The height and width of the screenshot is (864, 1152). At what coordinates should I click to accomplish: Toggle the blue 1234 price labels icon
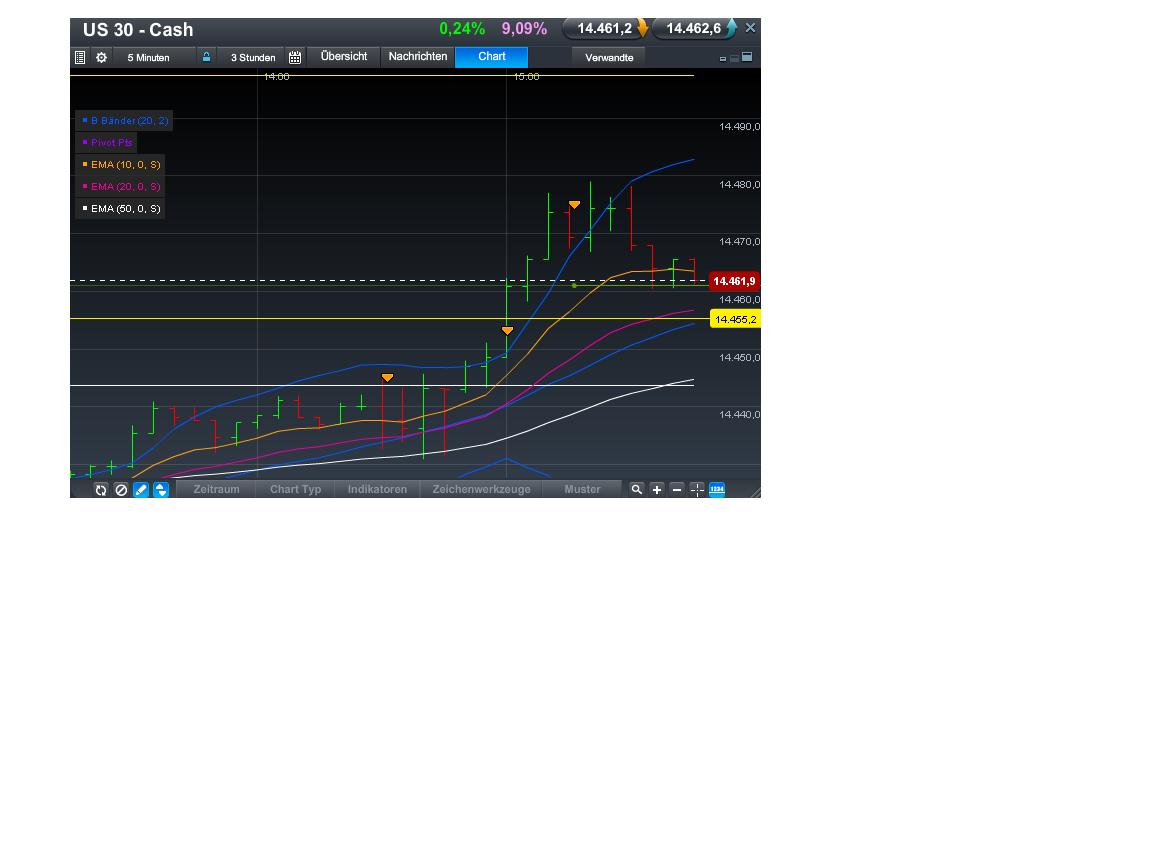[716, 489]
